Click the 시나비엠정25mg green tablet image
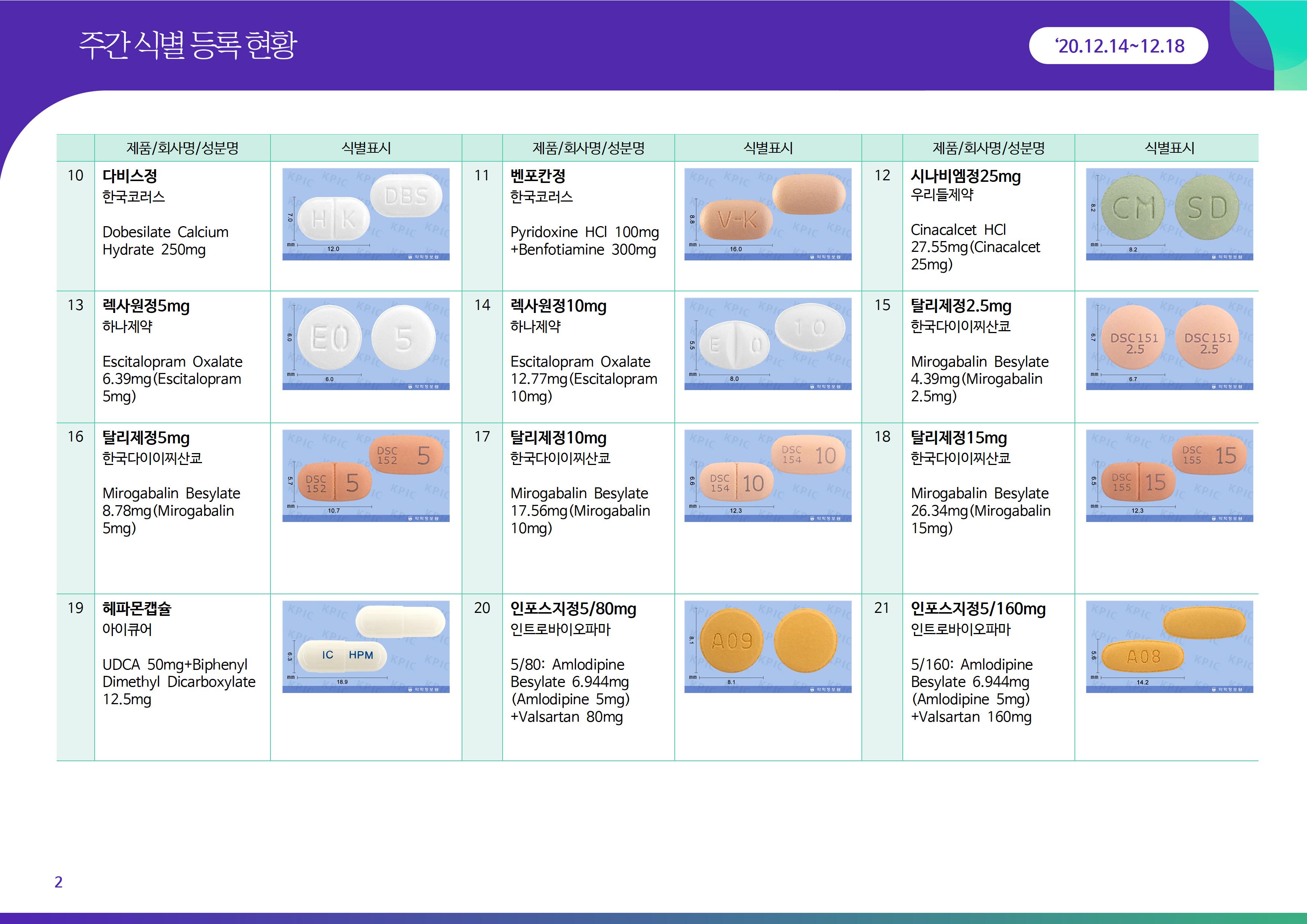 1169,214
